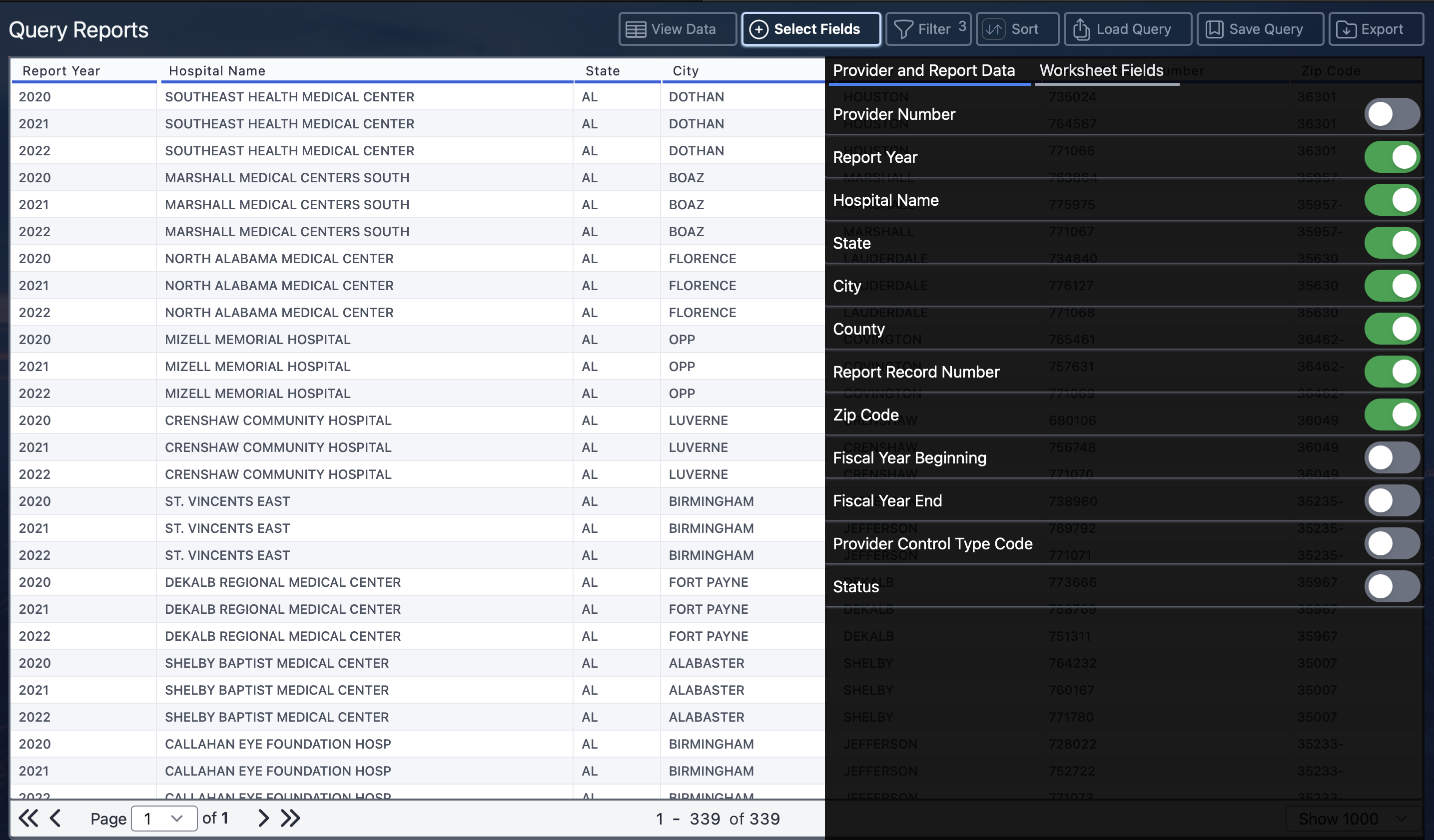Viewport: 1434px width, 840px height.
Task: Select 2020 MIZELL MEMORIAL HOSPITAL row
Action: click(x=418, y=340)
